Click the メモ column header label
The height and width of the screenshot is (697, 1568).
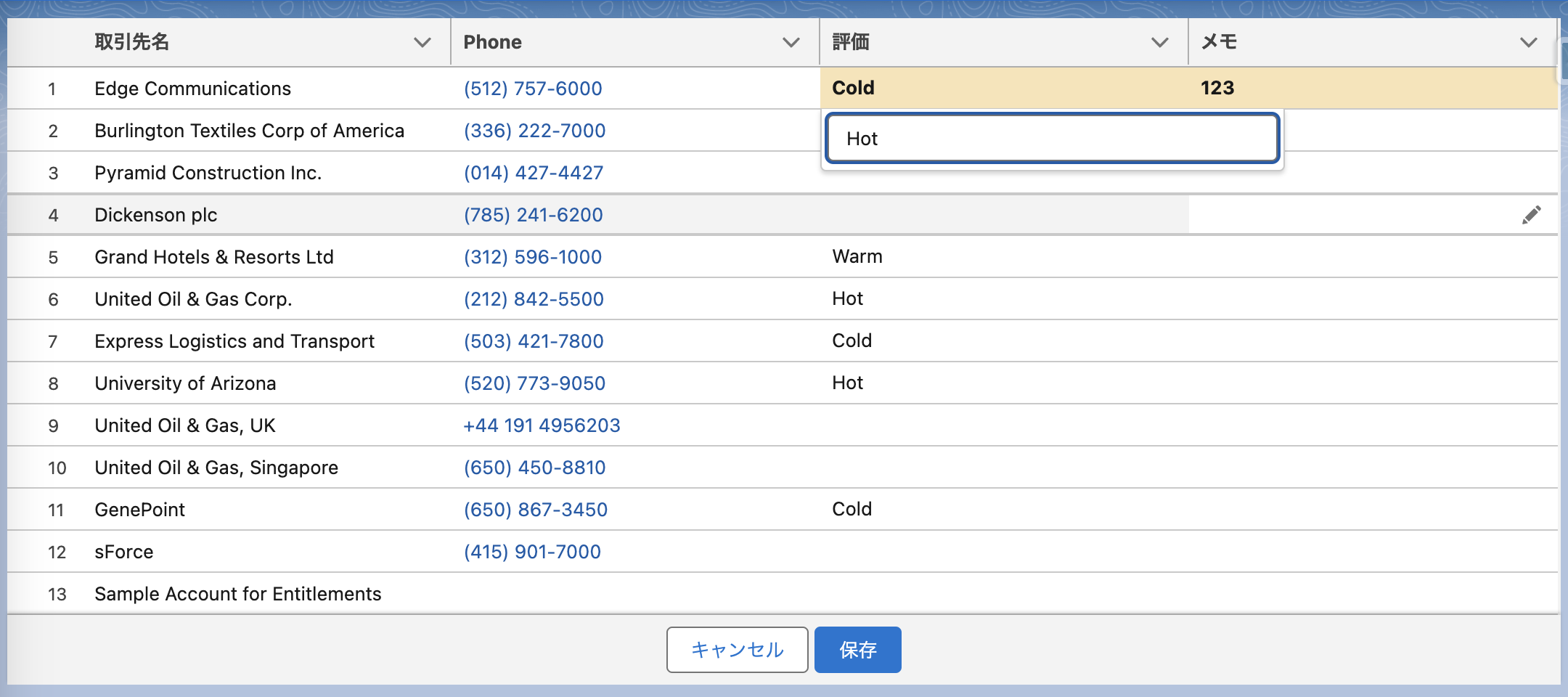coord(1220,42)
